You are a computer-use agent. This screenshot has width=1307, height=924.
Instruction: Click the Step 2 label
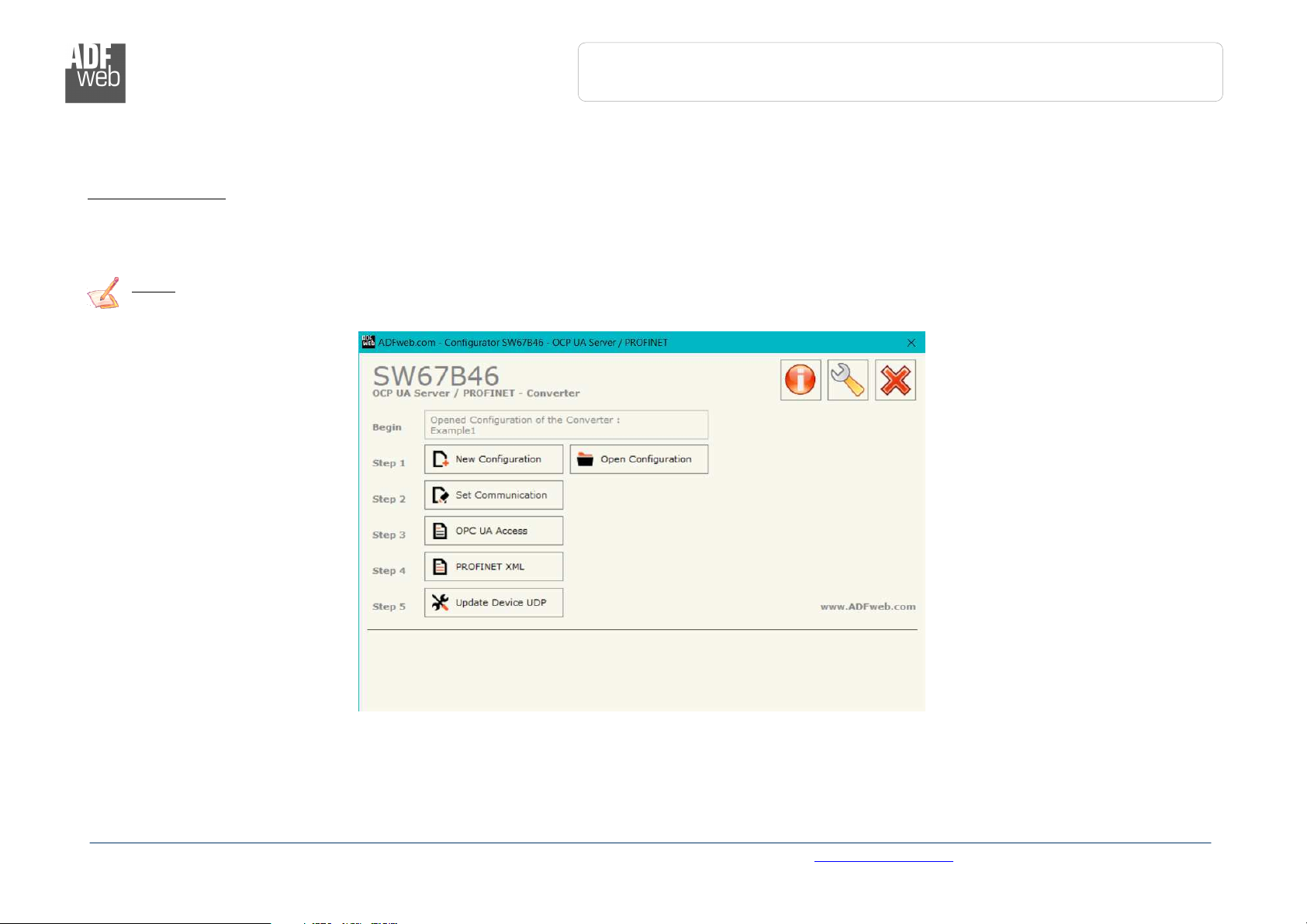(x=389, y=499)
